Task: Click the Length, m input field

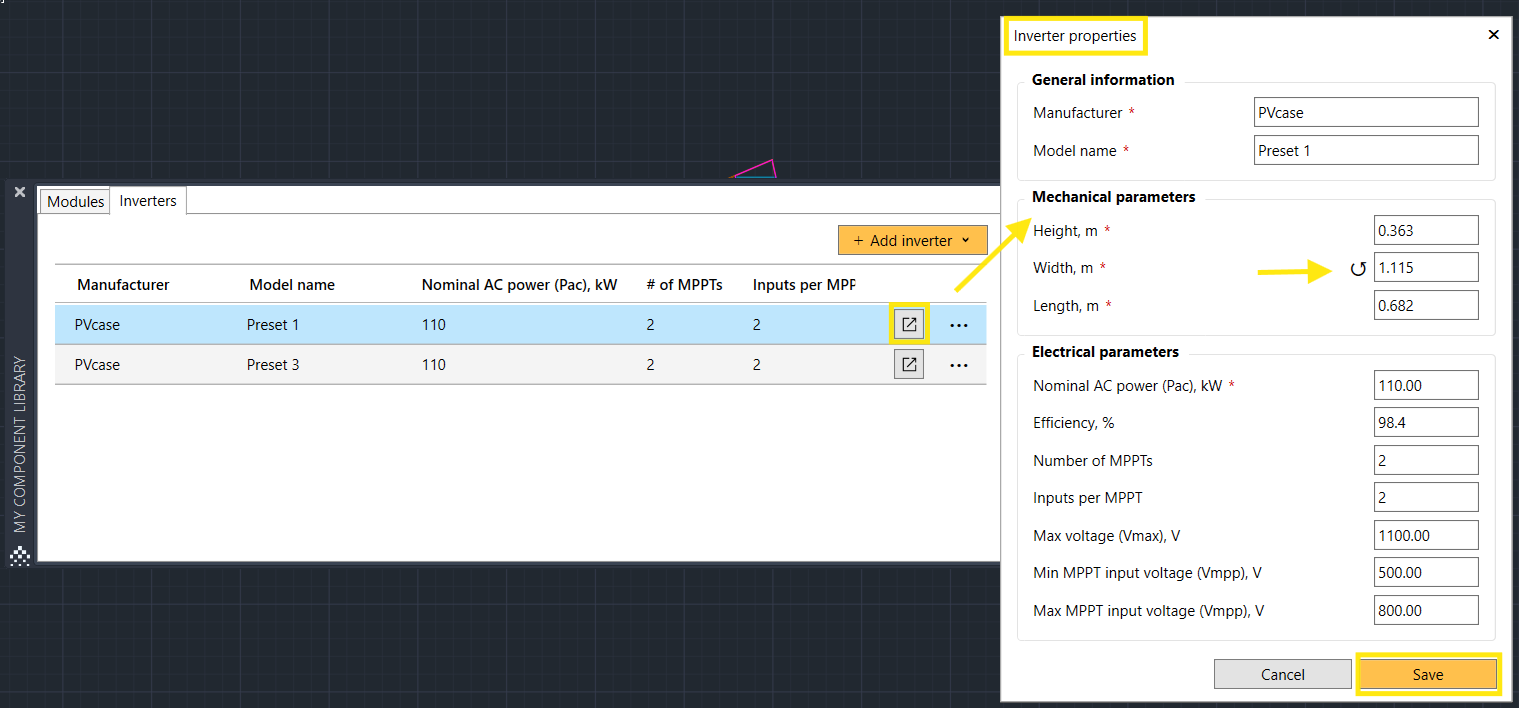Action: pyautogui.click(x=1426, y=305)
